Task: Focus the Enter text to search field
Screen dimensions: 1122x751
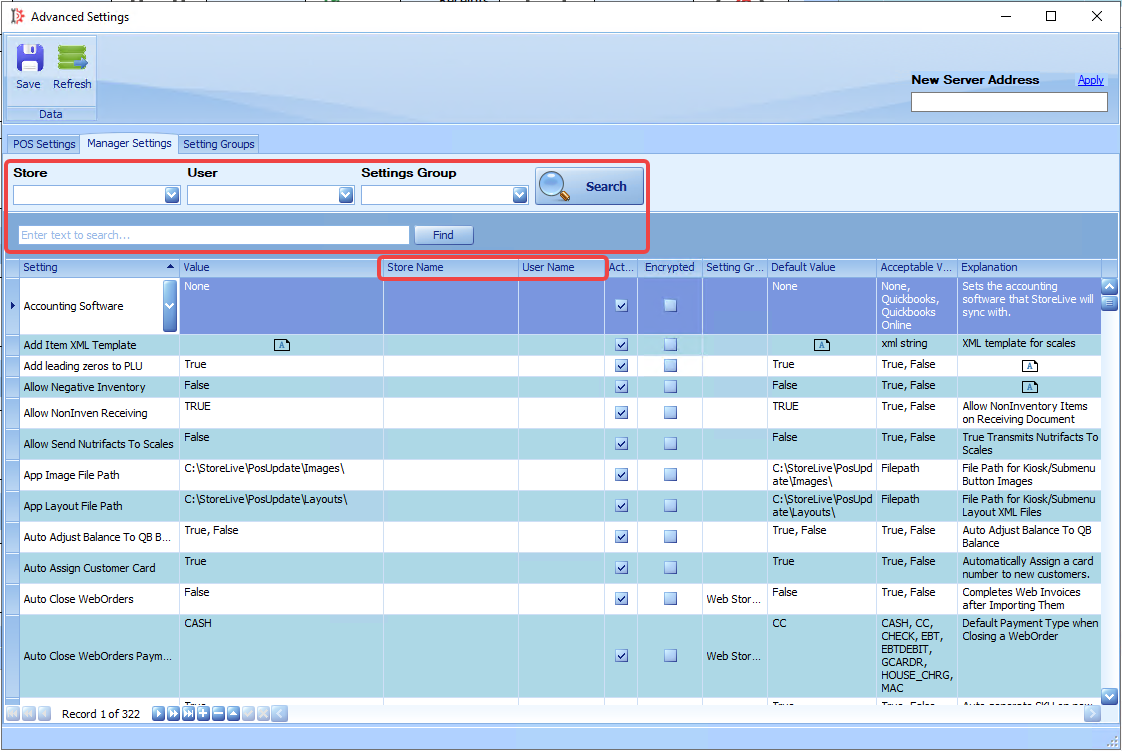Action: coord(214,235)
